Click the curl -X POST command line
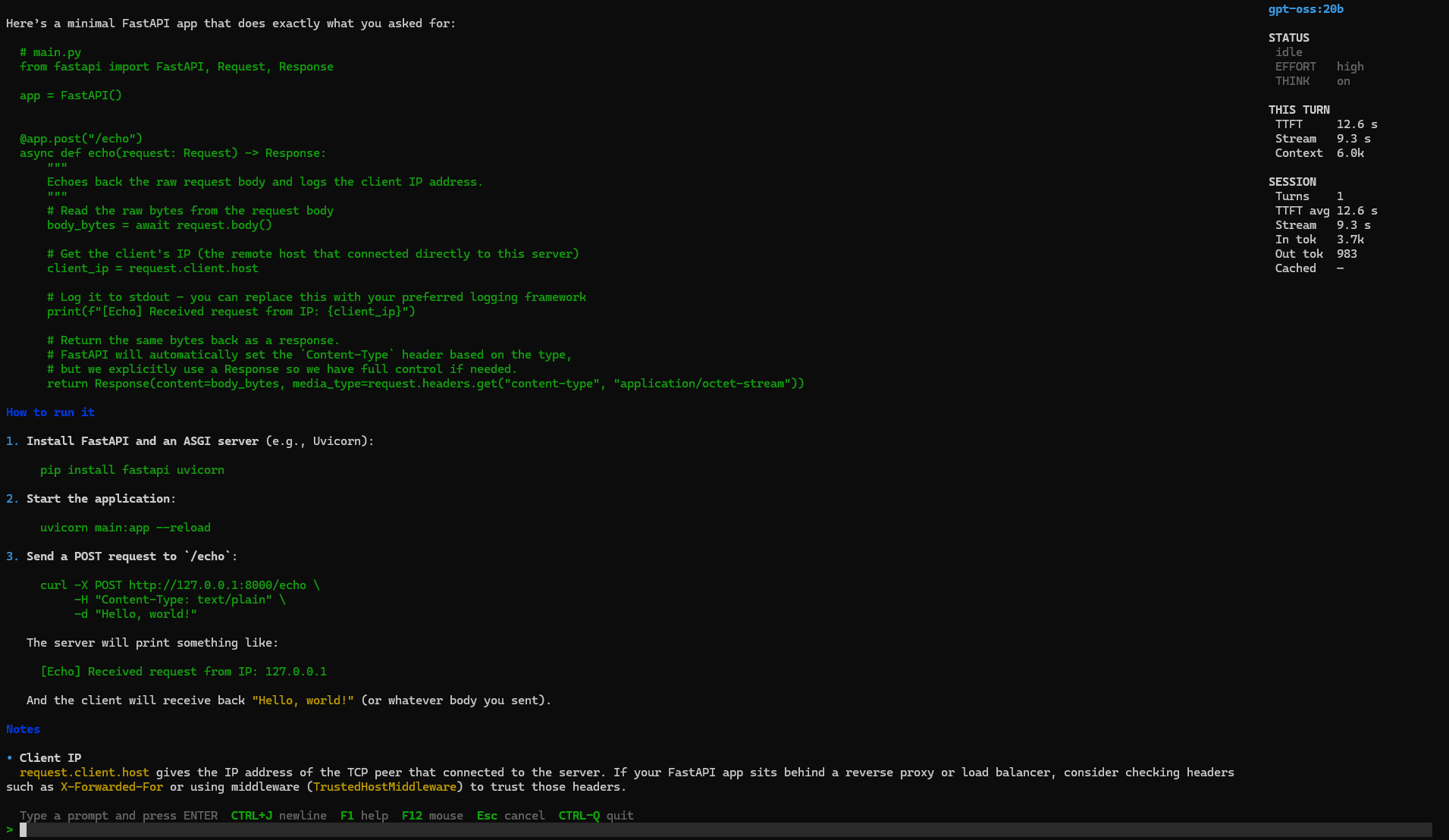 [x=180, y=585]
